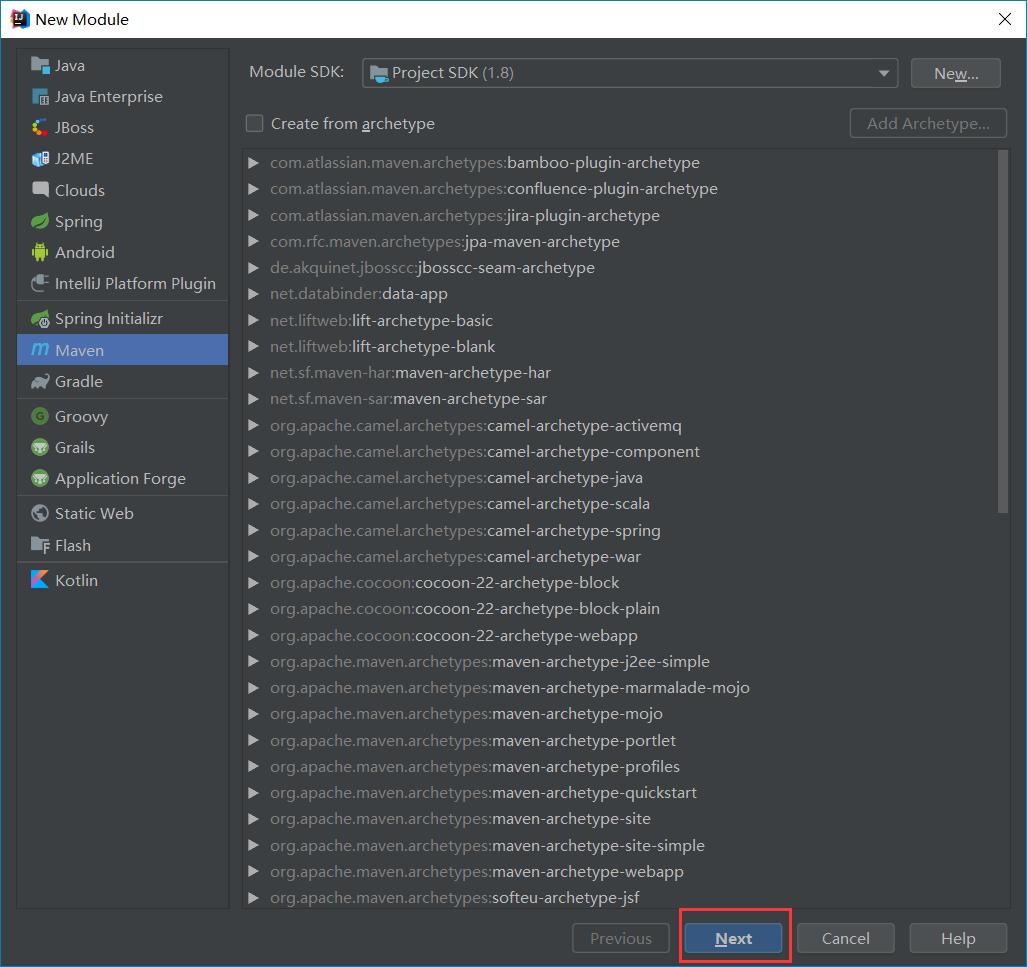Click the Previous button

pyautogui.click(x=621, y=939)
